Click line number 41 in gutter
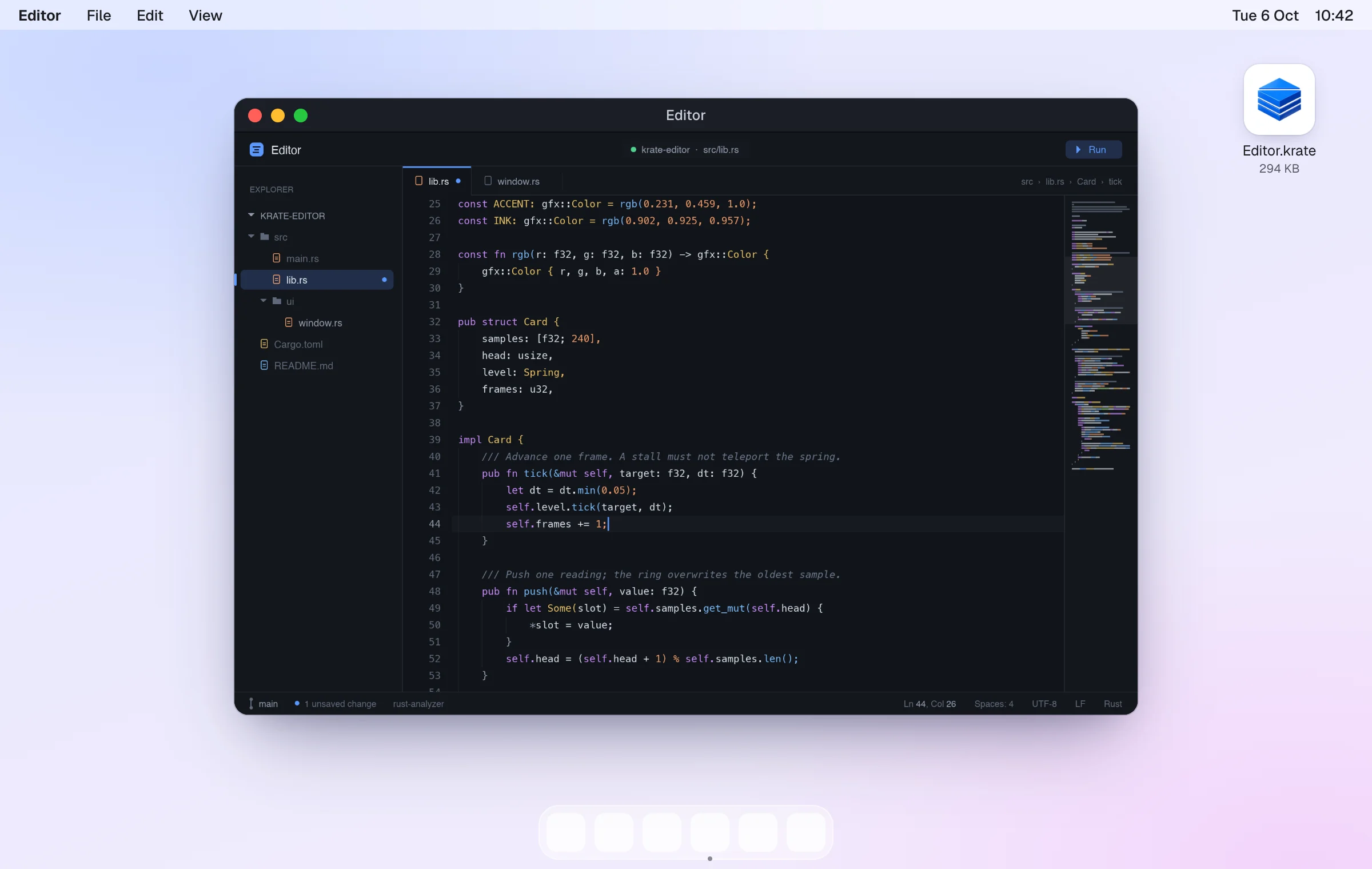 (434, 473)
